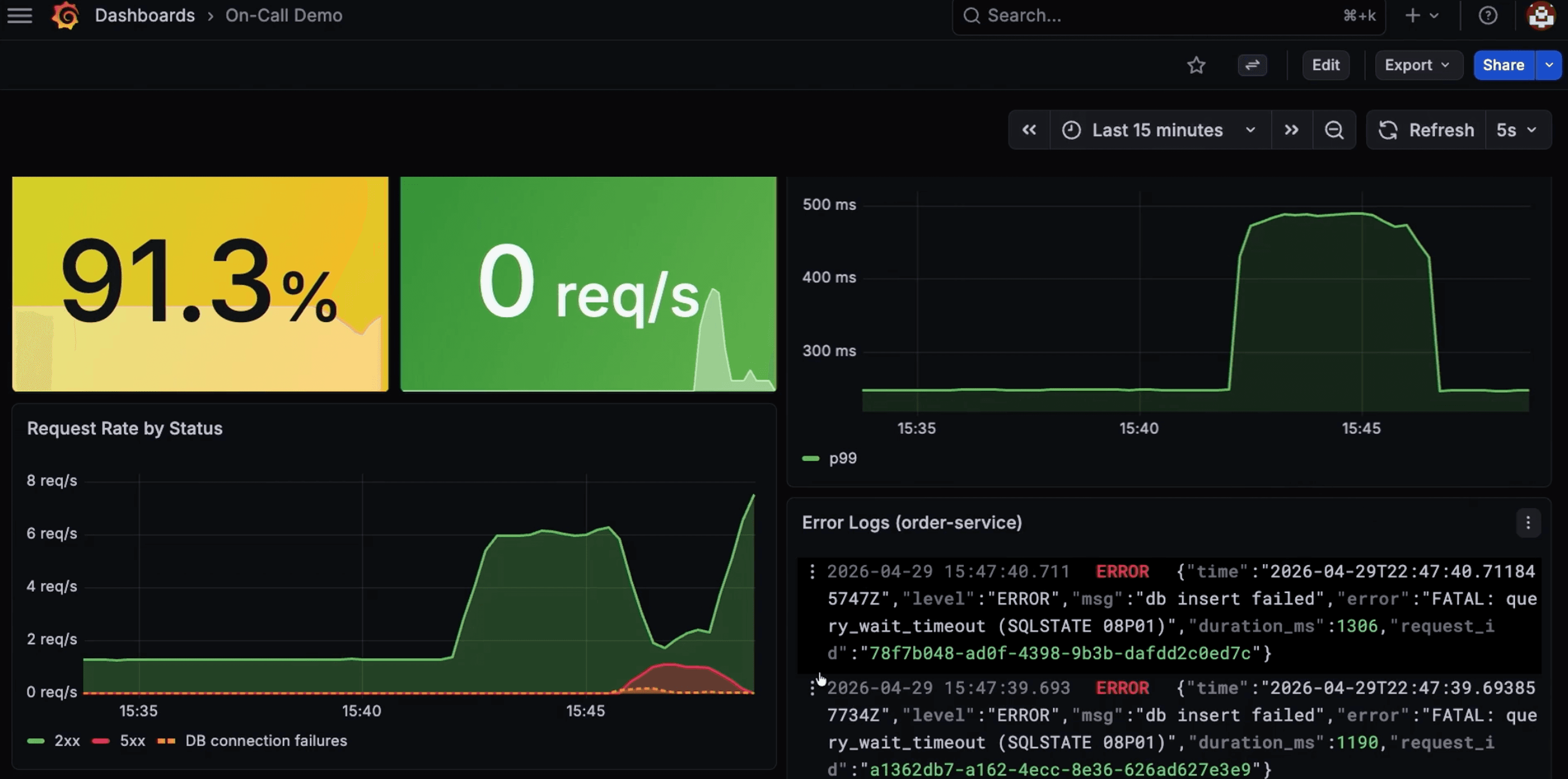Toggle DB connection failures legend series
Viewport: 1568px width, 779px height.
coord(266,741)
